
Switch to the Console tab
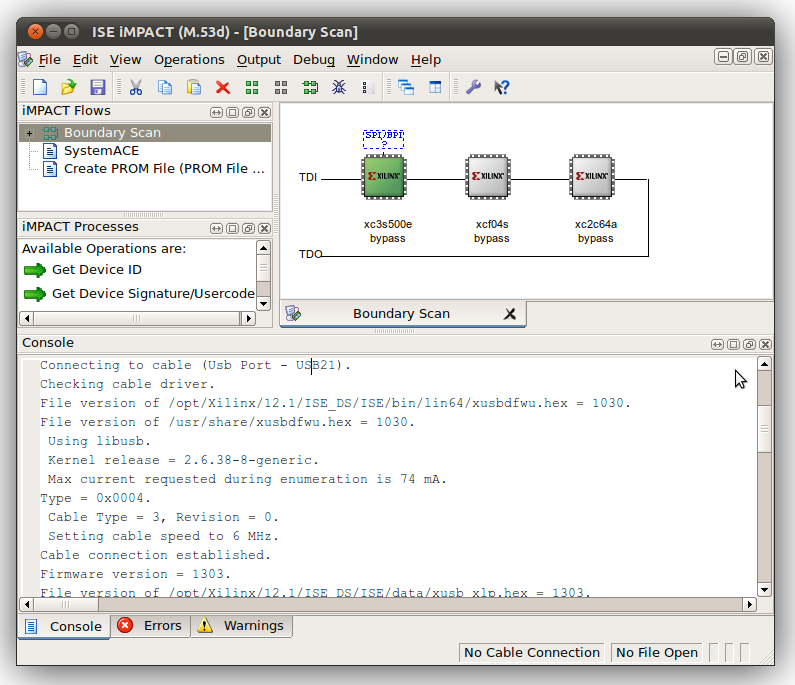click(64, 627)
